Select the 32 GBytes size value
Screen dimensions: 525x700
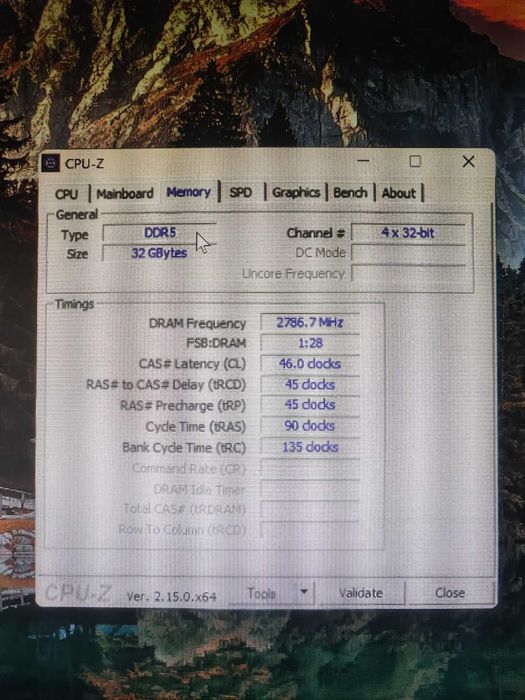tap(160, 253)
